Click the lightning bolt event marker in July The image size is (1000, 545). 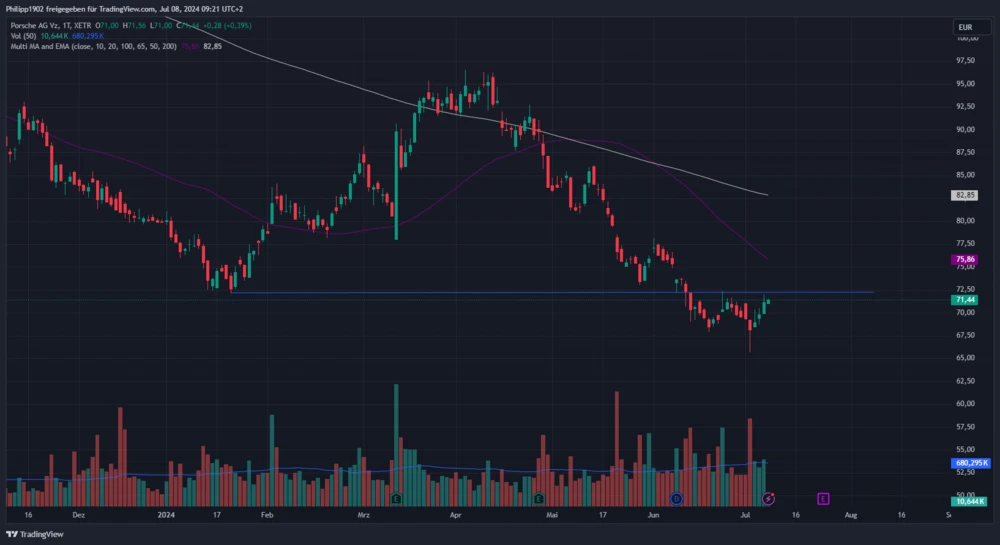[769, 497]
